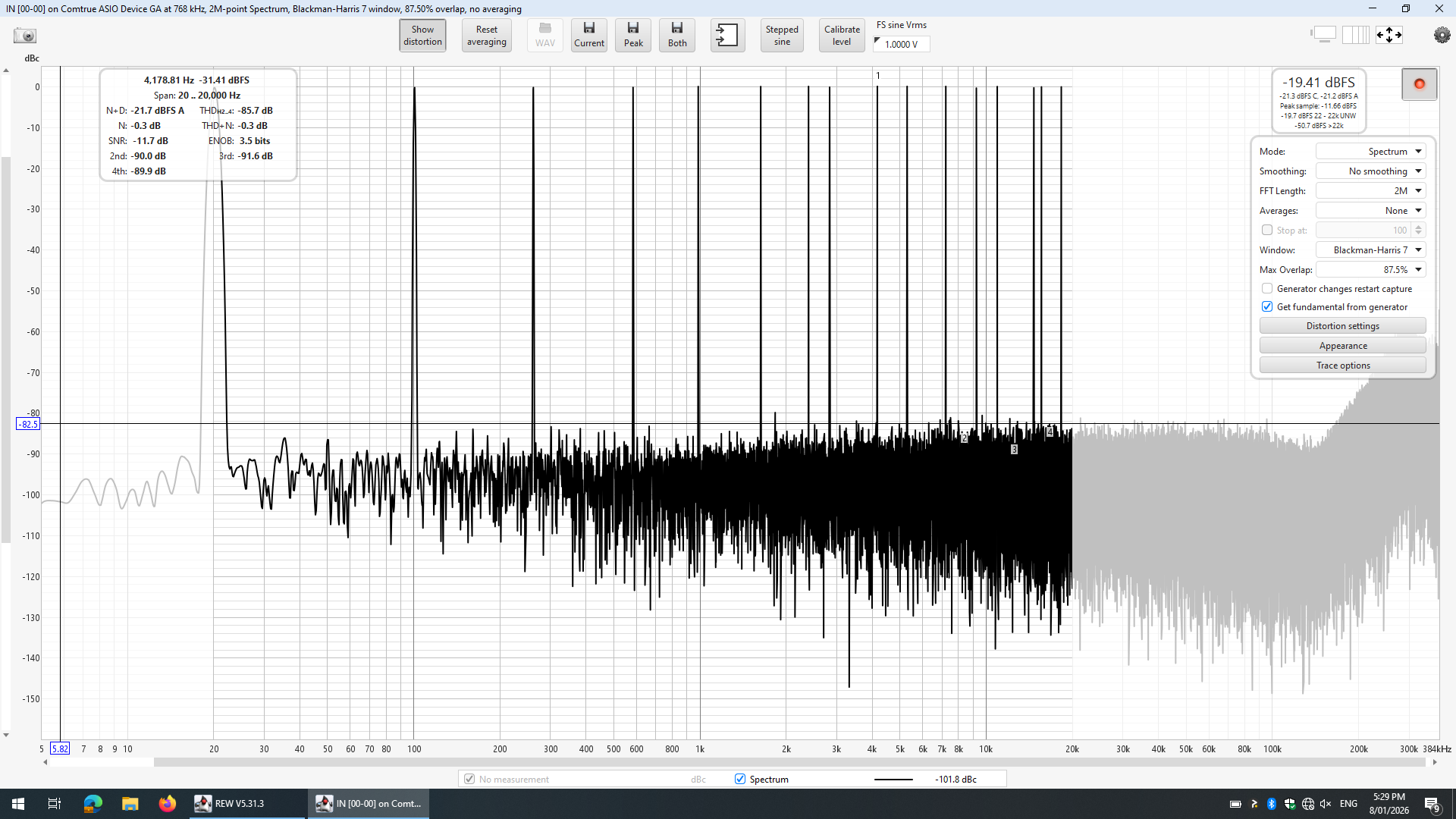1456x819 pixels.
Task: Click the Trace options button
Action: [1342, 366]
